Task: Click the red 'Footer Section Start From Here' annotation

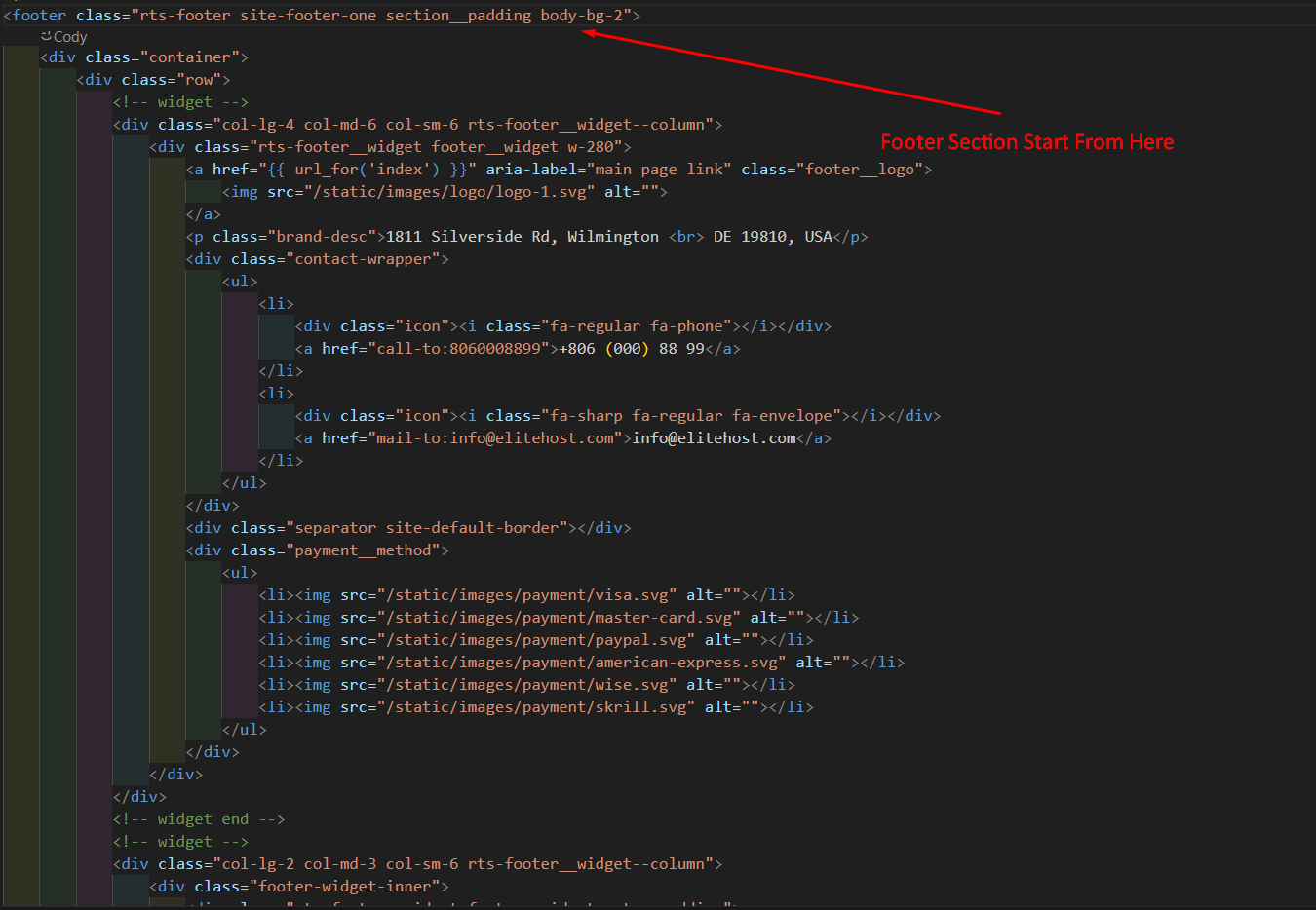Action: [x=1026, y=142]
